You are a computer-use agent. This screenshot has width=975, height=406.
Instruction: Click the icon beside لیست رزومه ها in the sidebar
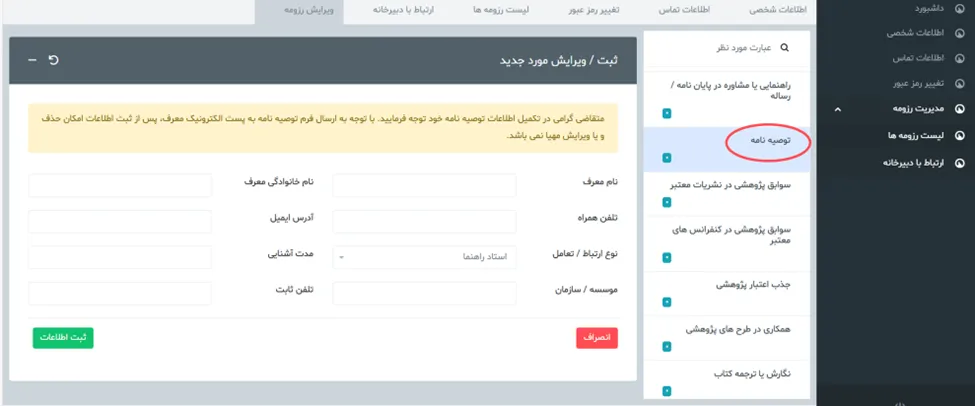tap(961, 134)
